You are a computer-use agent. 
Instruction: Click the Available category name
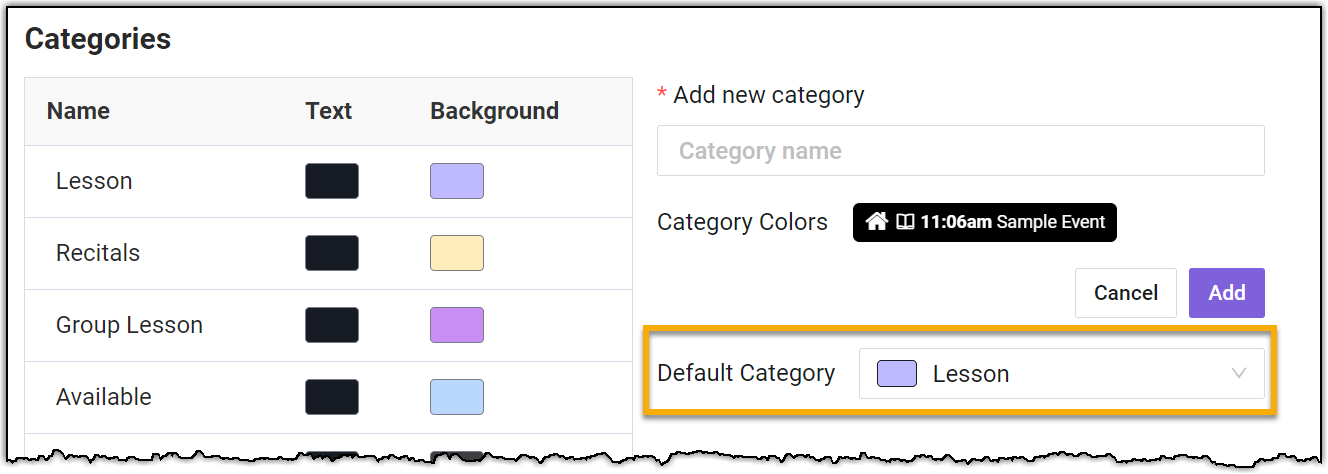click(x=104, y=397)
